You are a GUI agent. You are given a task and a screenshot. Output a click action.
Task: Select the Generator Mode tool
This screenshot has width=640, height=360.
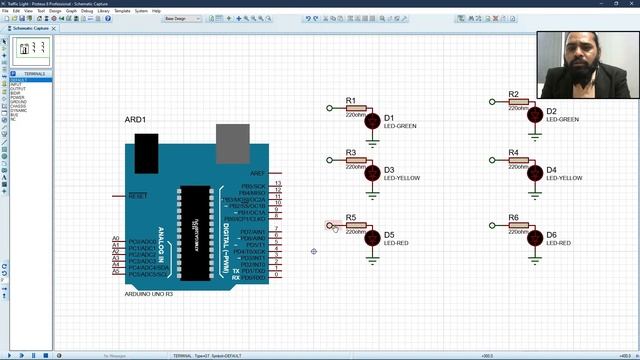(x=4, y=120)
